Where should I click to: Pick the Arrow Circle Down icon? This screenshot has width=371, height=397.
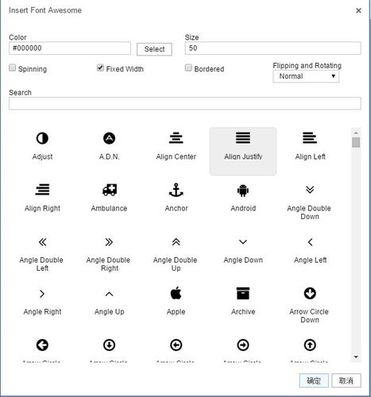[310, 293]
